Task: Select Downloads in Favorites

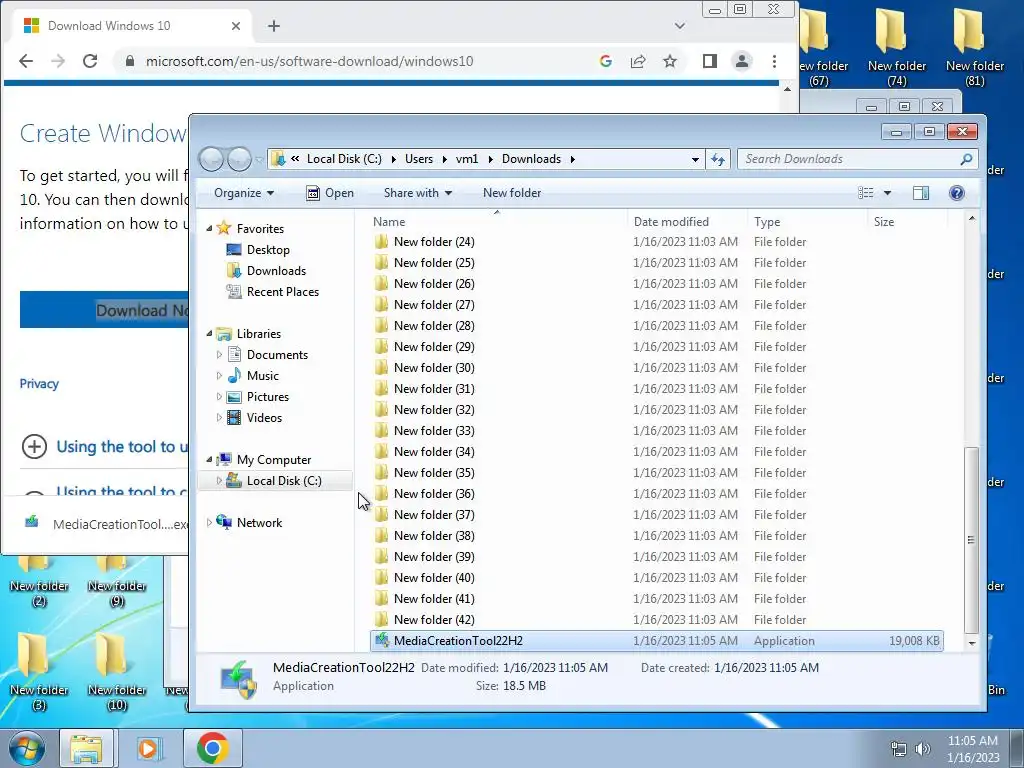Action: pyautogui.click(x=266, y=270)
